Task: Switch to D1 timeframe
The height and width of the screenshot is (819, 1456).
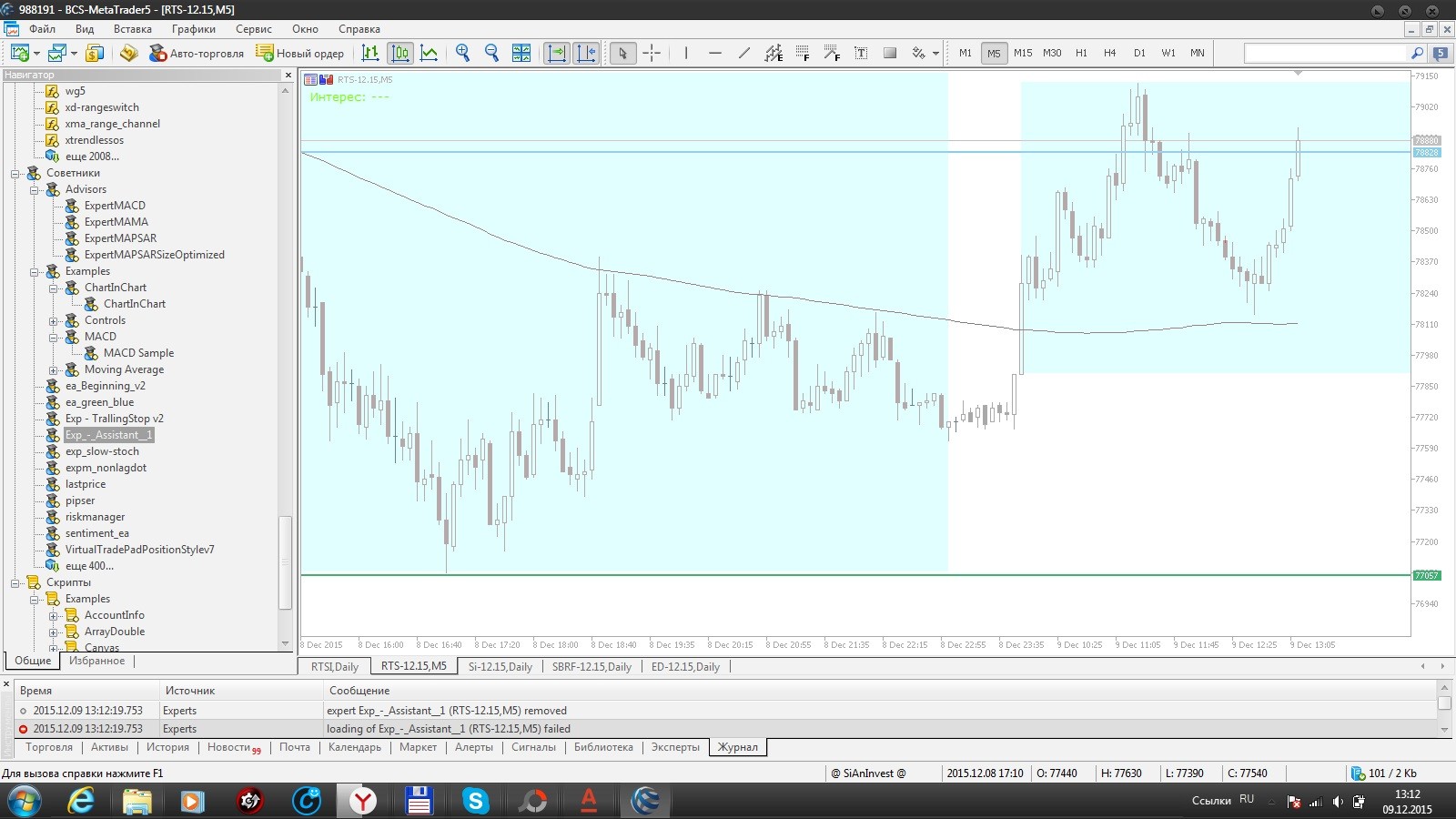Action: [x=1139, y=53]
